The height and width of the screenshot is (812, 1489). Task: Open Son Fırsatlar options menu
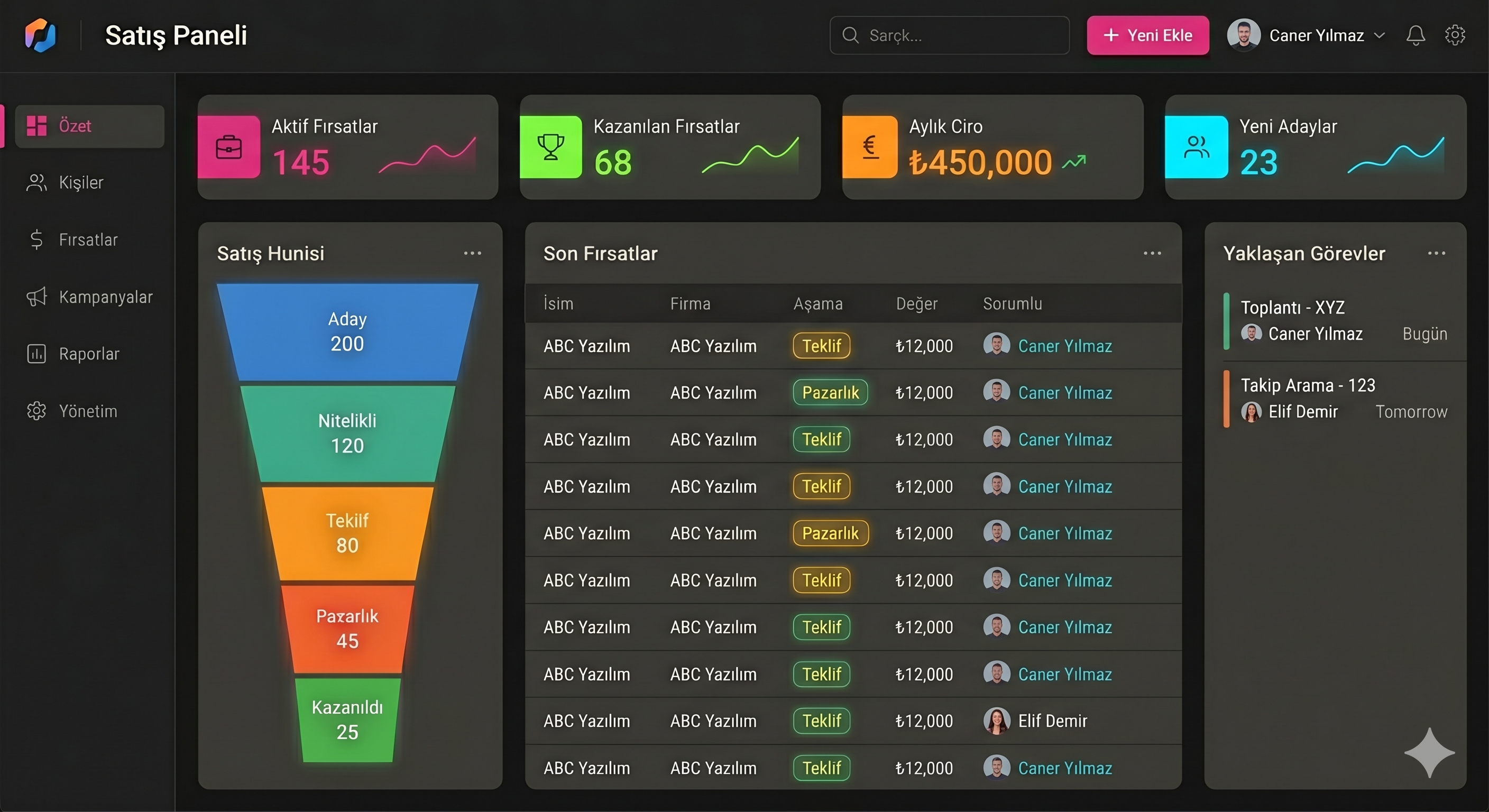pyautogui.click(x=1152, y=253)
